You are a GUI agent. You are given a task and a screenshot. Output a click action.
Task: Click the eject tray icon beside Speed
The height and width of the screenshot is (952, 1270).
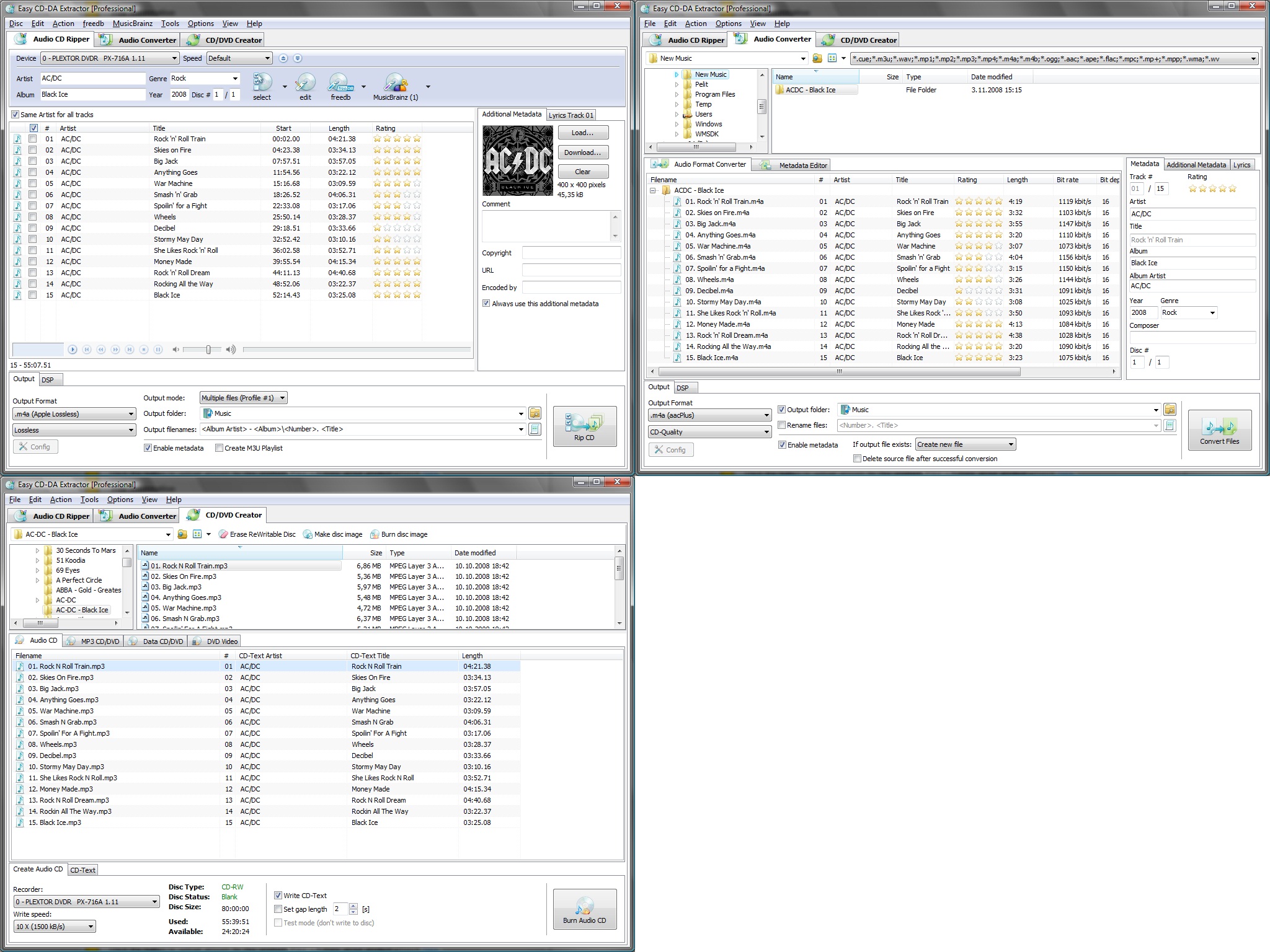click(283, 58)
